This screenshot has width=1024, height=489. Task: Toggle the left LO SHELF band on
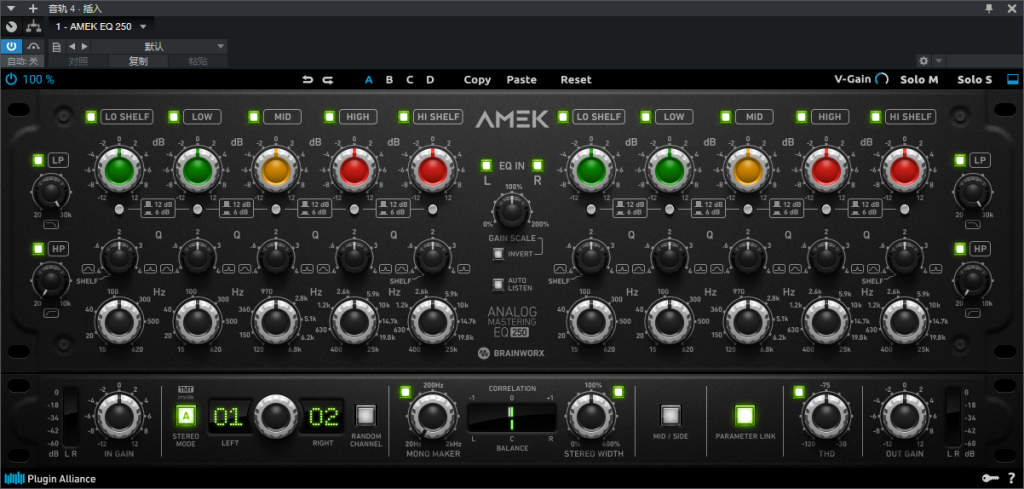point(91,117)
